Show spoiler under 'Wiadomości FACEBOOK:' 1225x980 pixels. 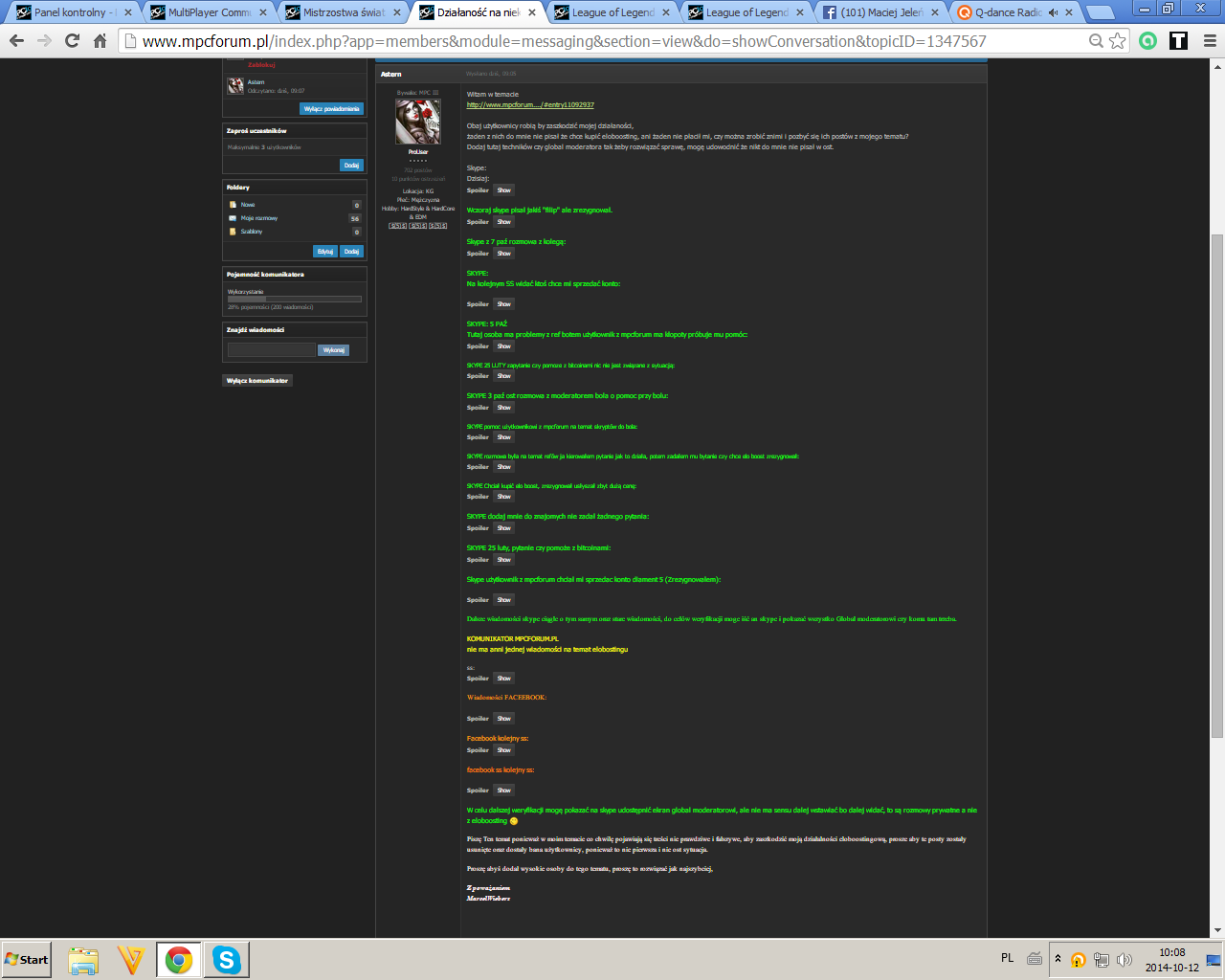[x=504, y=719]
